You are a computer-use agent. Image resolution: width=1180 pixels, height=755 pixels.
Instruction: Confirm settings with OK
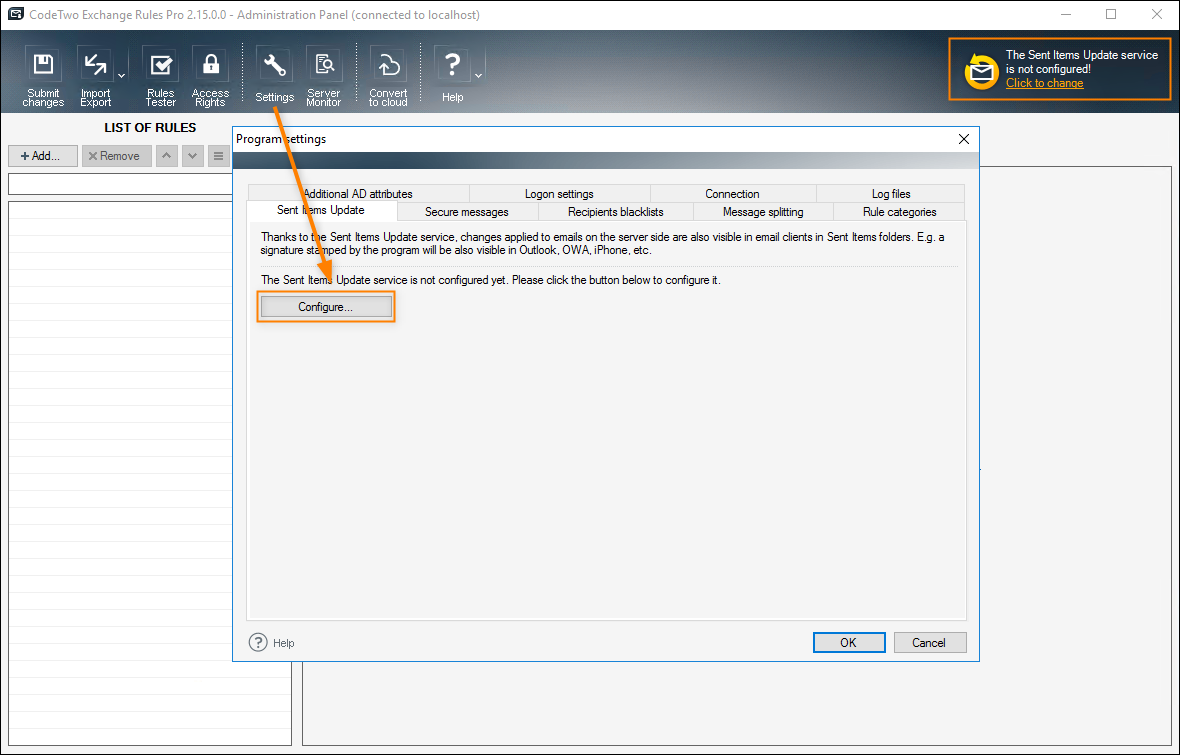point(849,642)
